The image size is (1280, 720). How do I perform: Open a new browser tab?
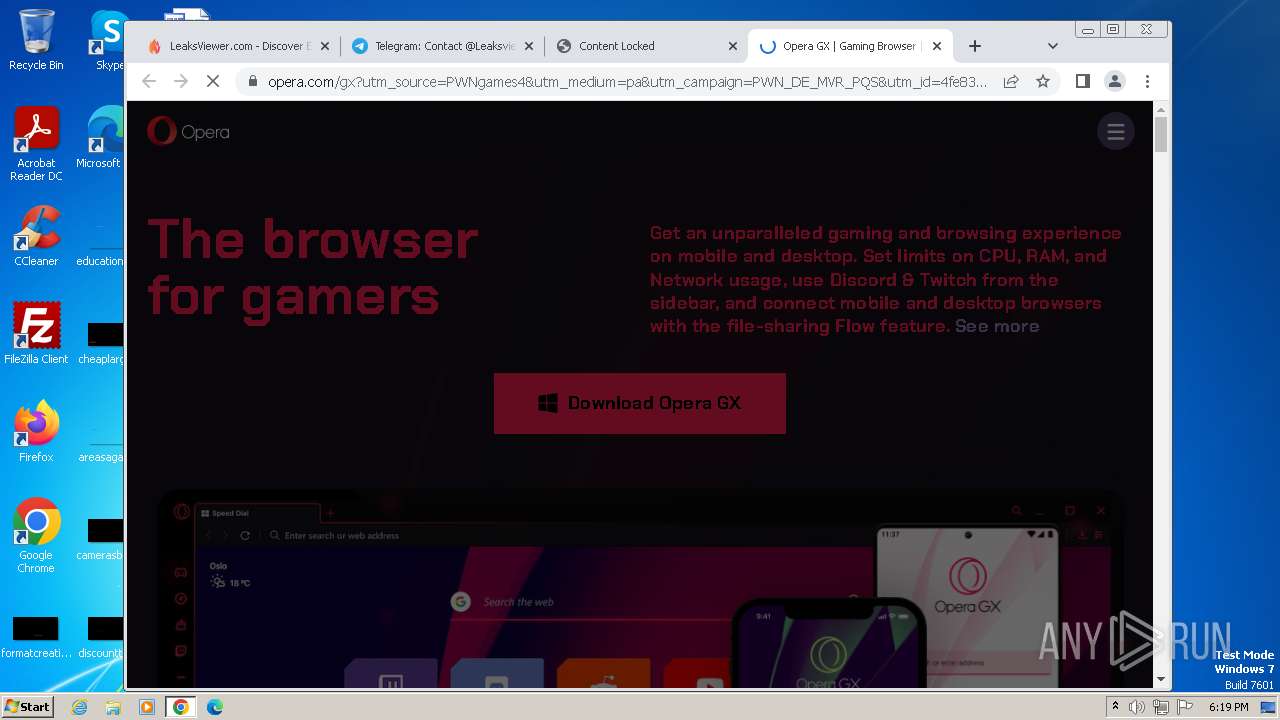975,46
